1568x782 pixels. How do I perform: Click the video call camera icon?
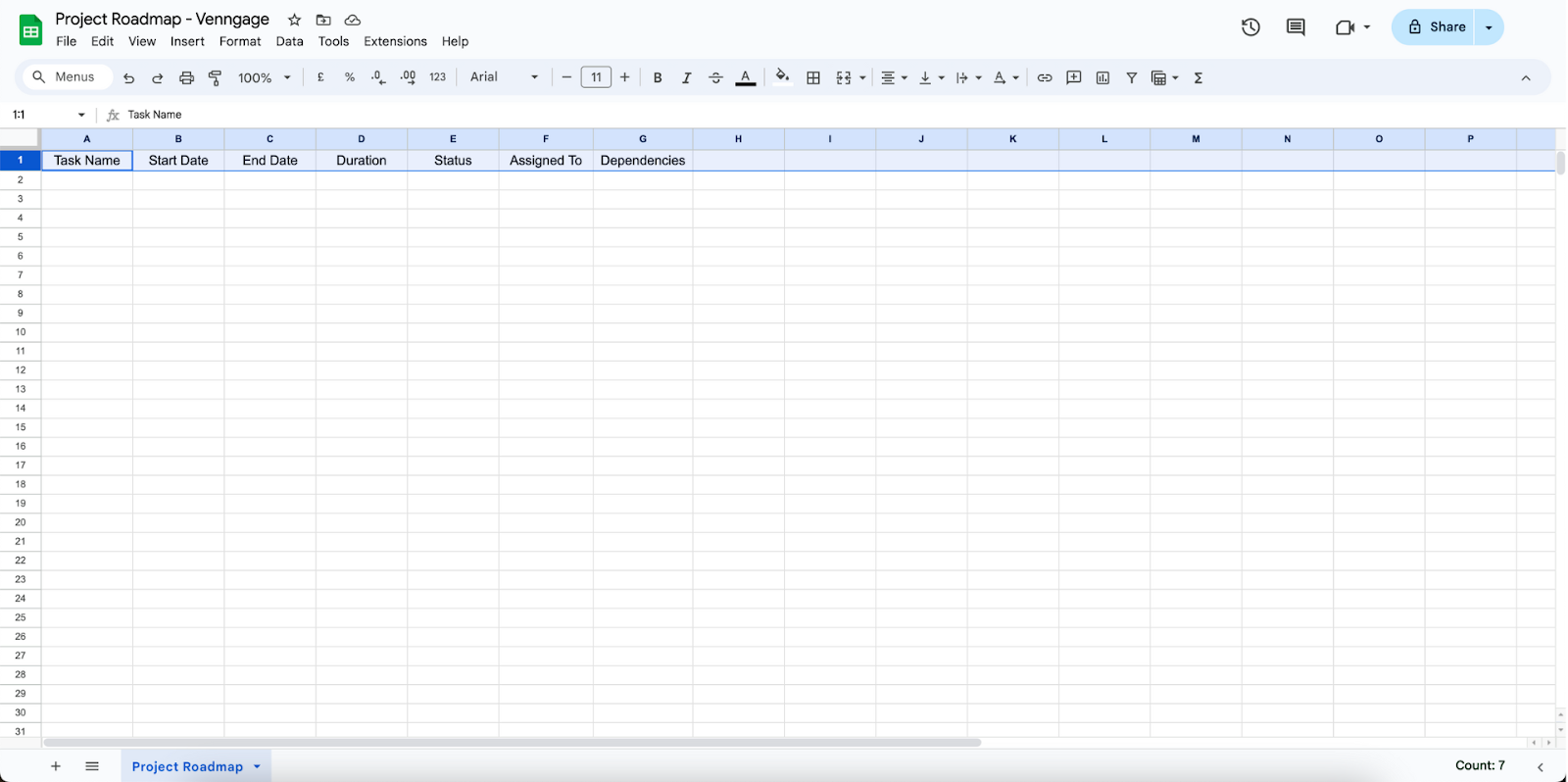click(1345, 27)
